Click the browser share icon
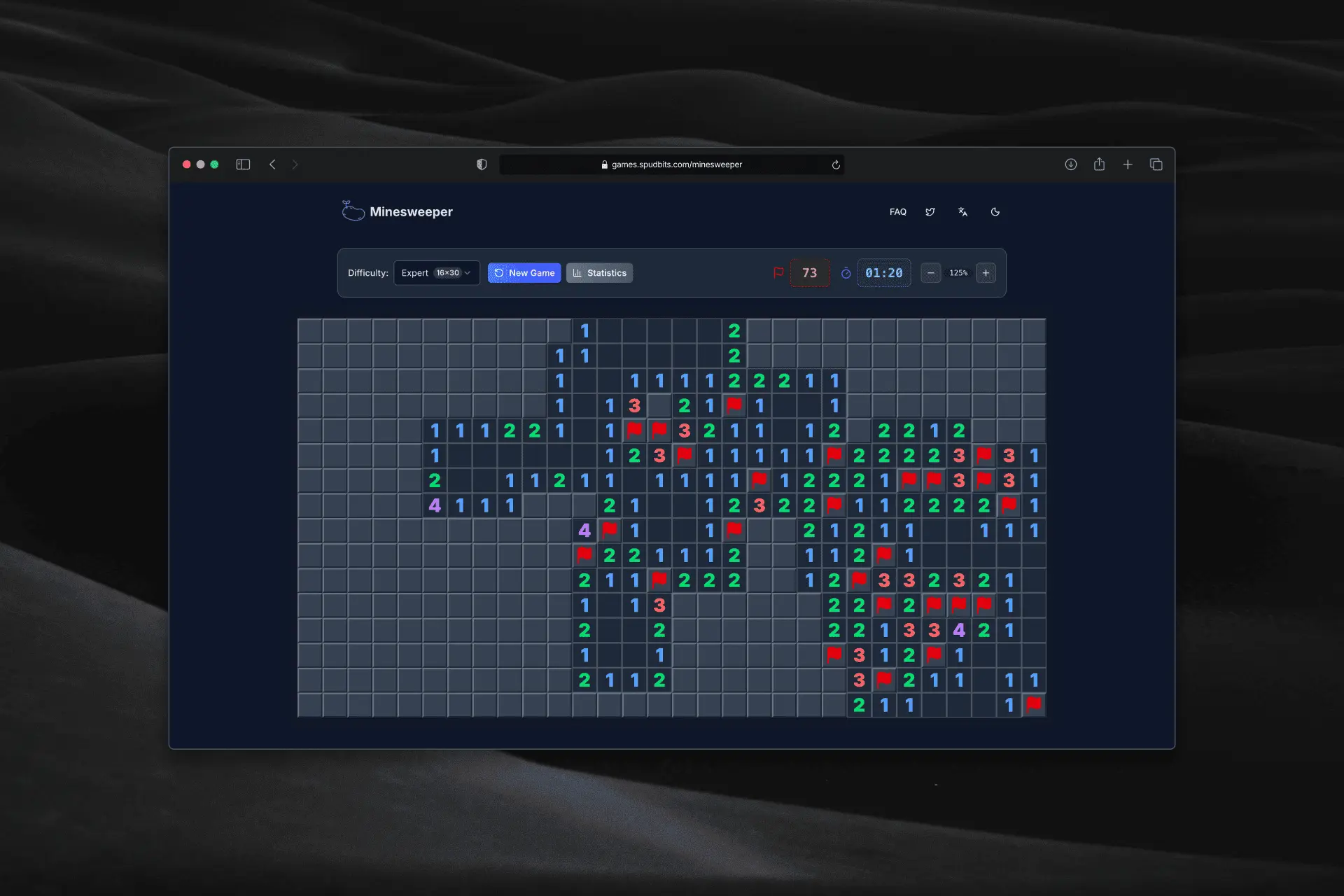The width and height of the screenshot is (1344, 896). coord(1099,164)
